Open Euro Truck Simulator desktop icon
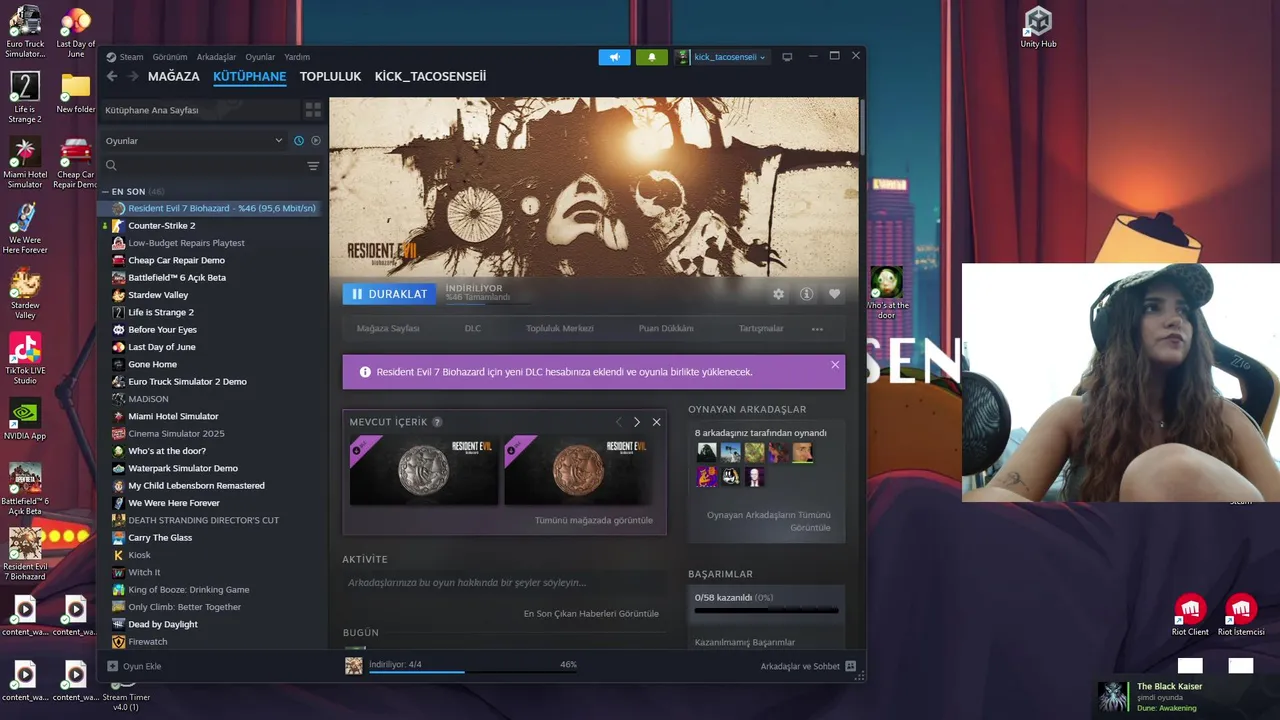Image resolution: width=1280 pixels, height=720 pixels. pos(25,32)
